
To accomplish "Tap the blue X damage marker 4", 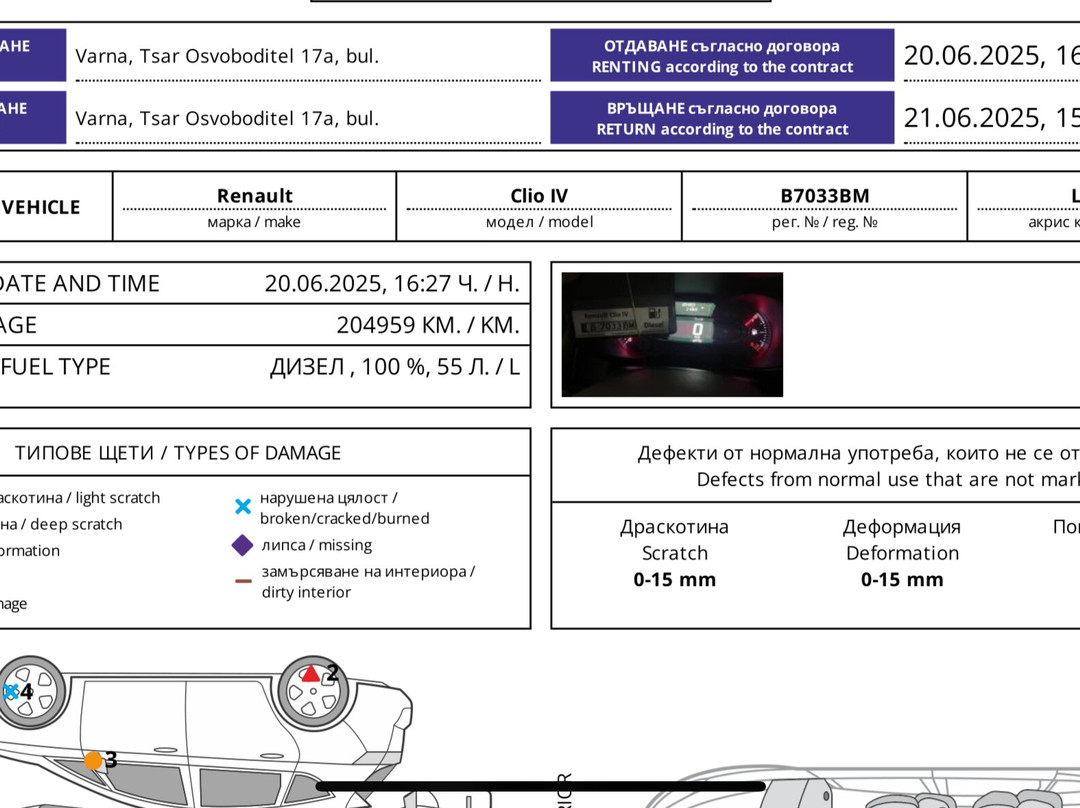I will pyautogui.click(x=10, y=691).
